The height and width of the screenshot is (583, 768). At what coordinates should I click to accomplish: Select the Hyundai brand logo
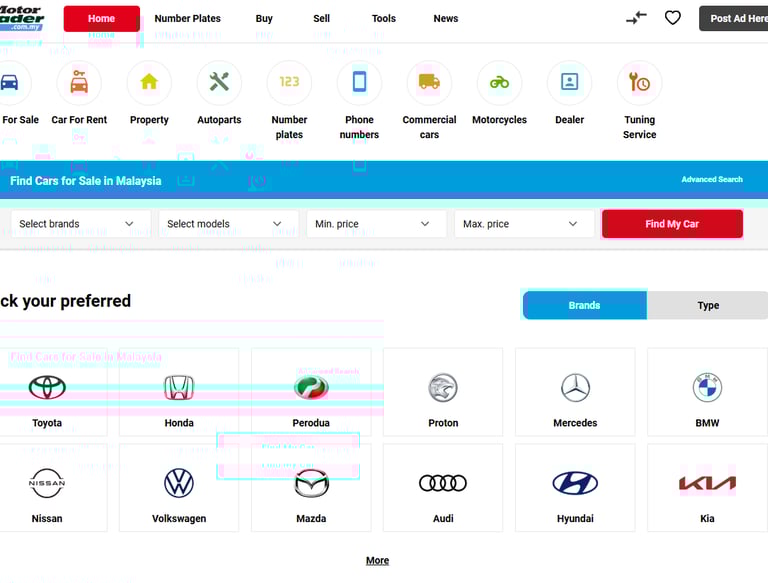pyautogui.click(x=575, y=483)
